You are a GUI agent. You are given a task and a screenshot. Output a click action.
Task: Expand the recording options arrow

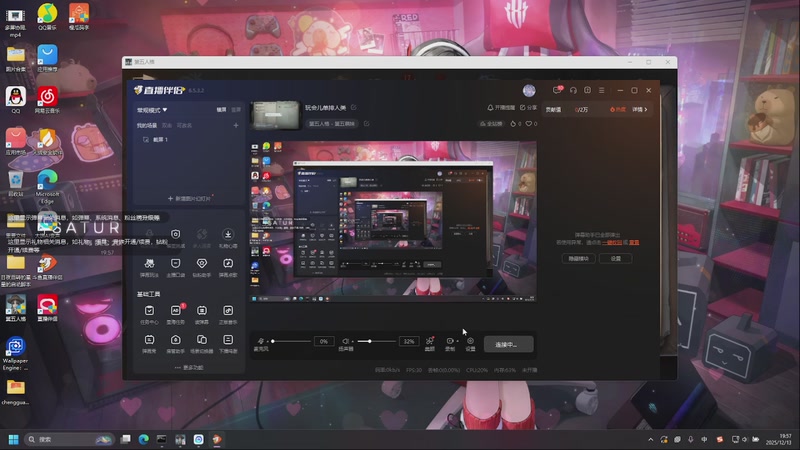point(458,341)
